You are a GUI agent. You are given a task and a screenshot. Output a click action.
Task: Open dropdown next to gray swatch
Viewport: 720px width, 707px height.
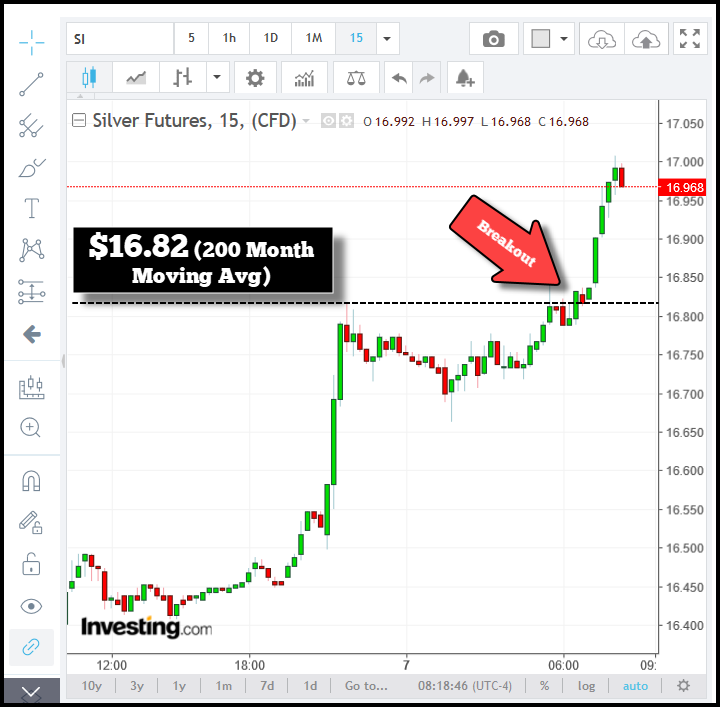click(x=564, y=39)
